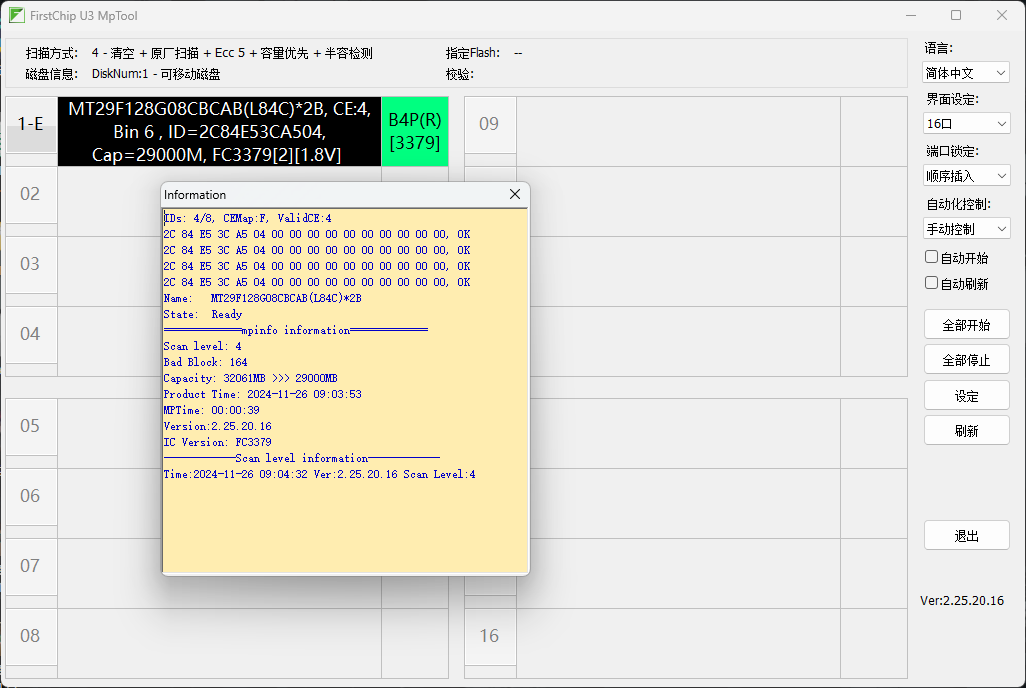1026x688 pixels.
Task: Select port slot 09
Action: tap(489, 124)
